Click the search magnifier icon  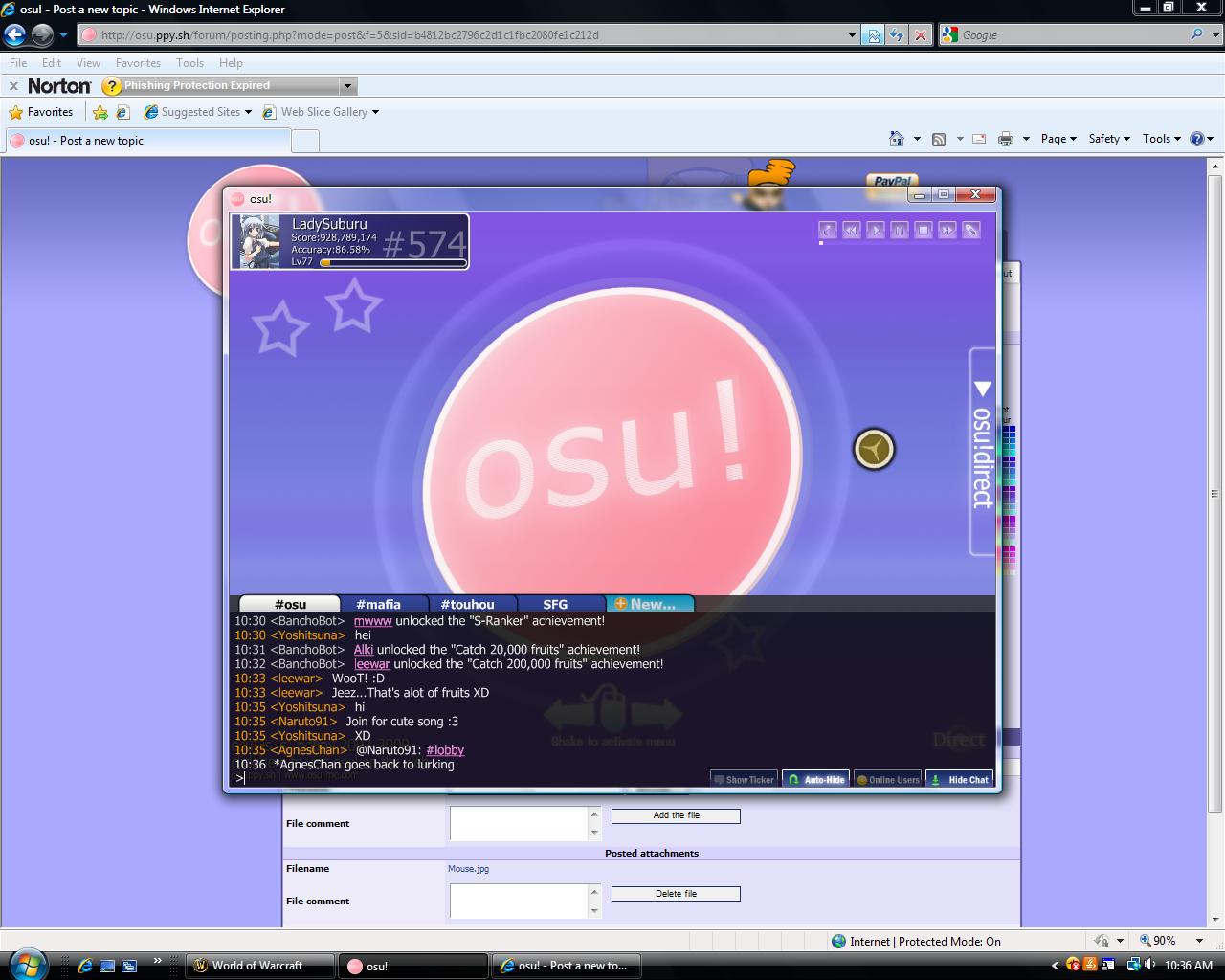click(1196, 34)
